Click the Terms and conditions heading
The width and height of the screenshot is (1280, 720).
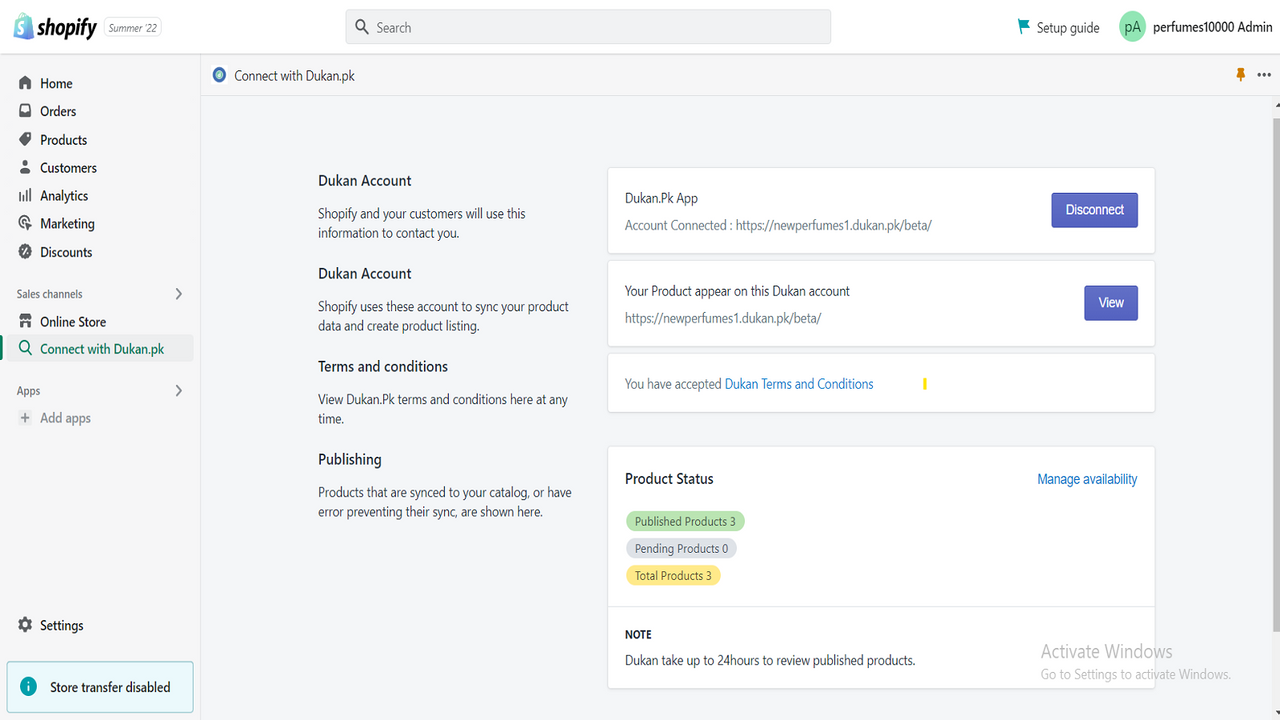tap(383, 366)
